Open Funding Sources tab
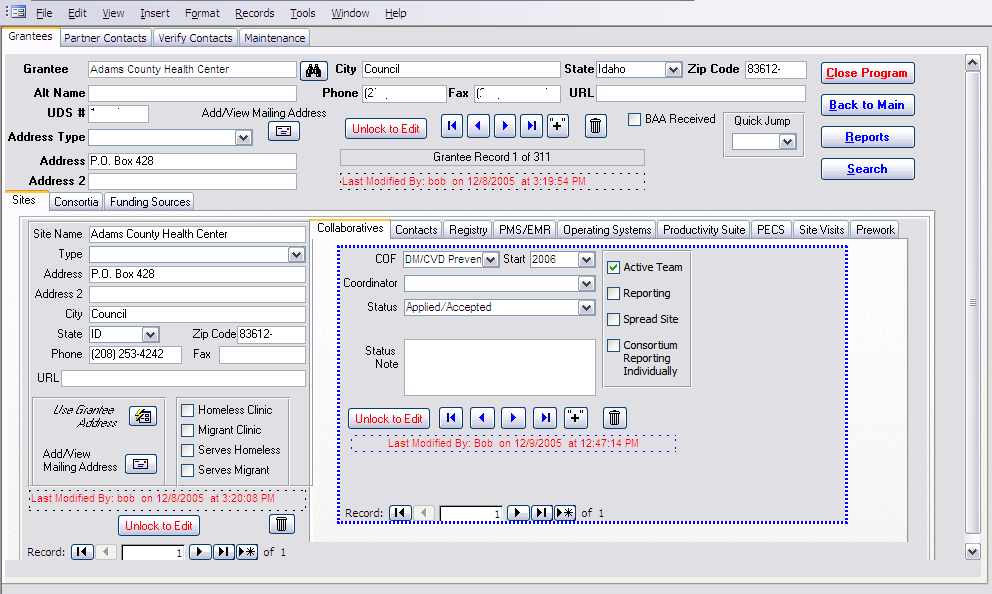The image size is (992, 594). [x=150, y=202]
